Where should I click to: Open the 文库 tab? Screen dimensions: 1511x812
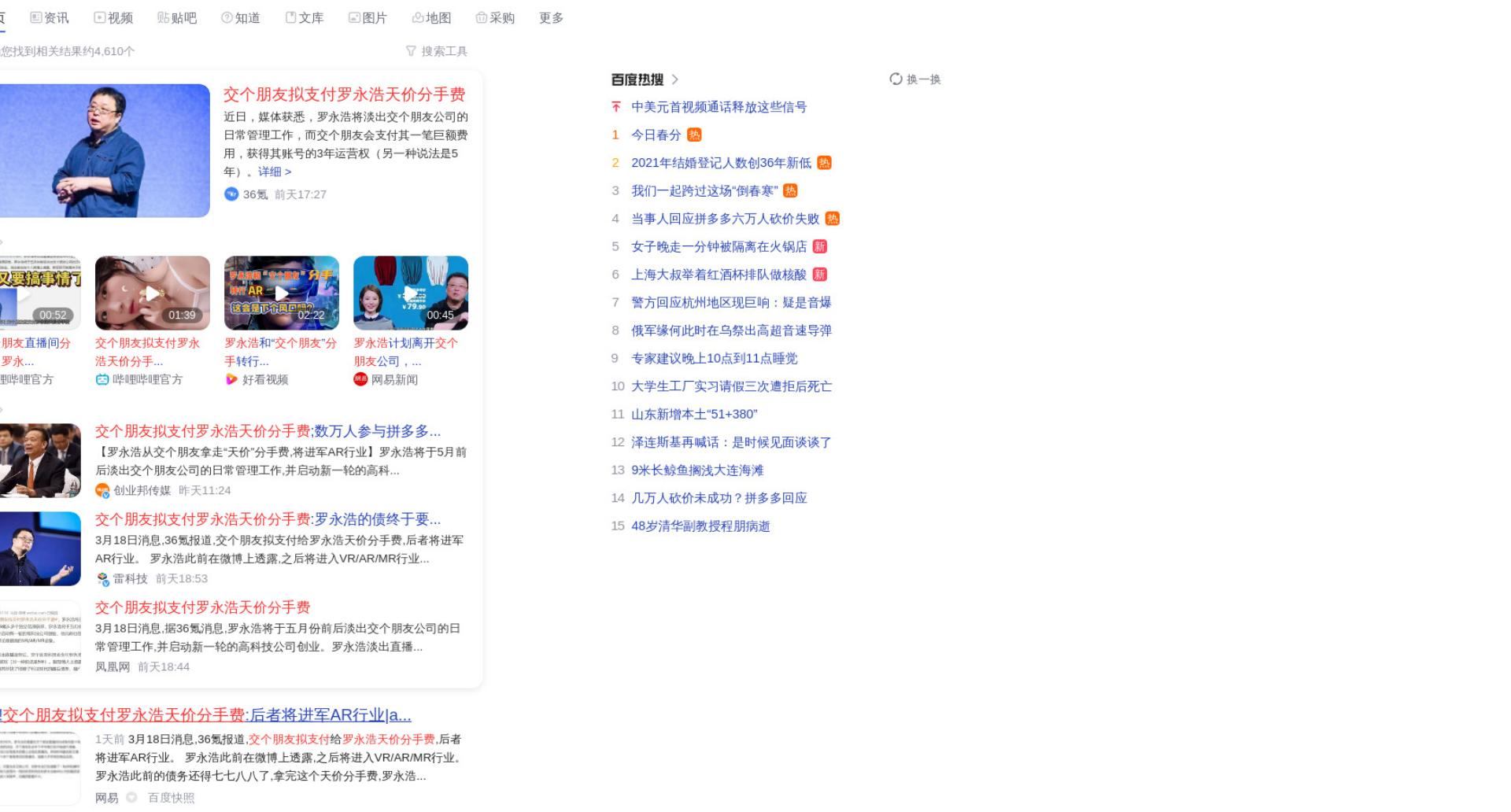point(305,17)
